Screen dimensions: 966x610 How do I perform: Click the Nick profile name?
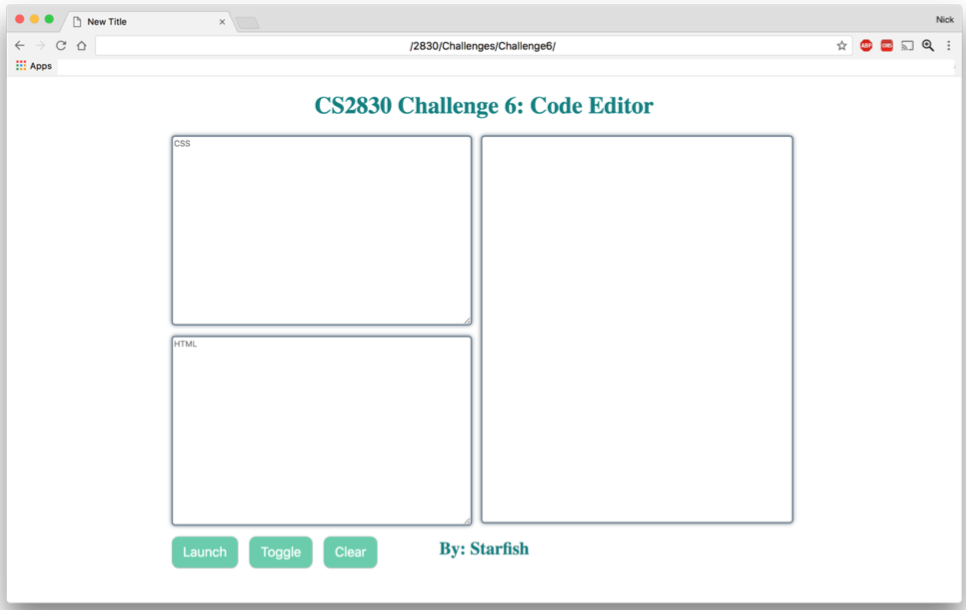(x=944, y=20)
